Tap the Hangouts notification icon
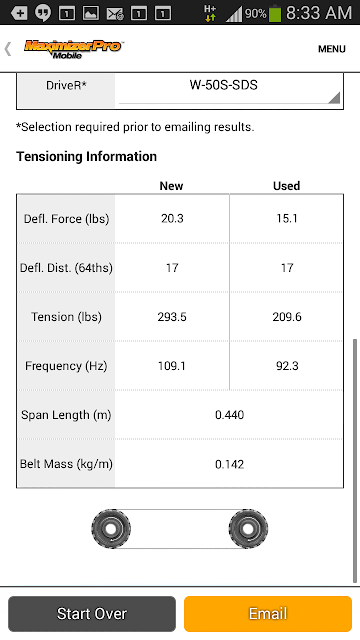Screen dimensions: 360x640 (x=43, y=13)
